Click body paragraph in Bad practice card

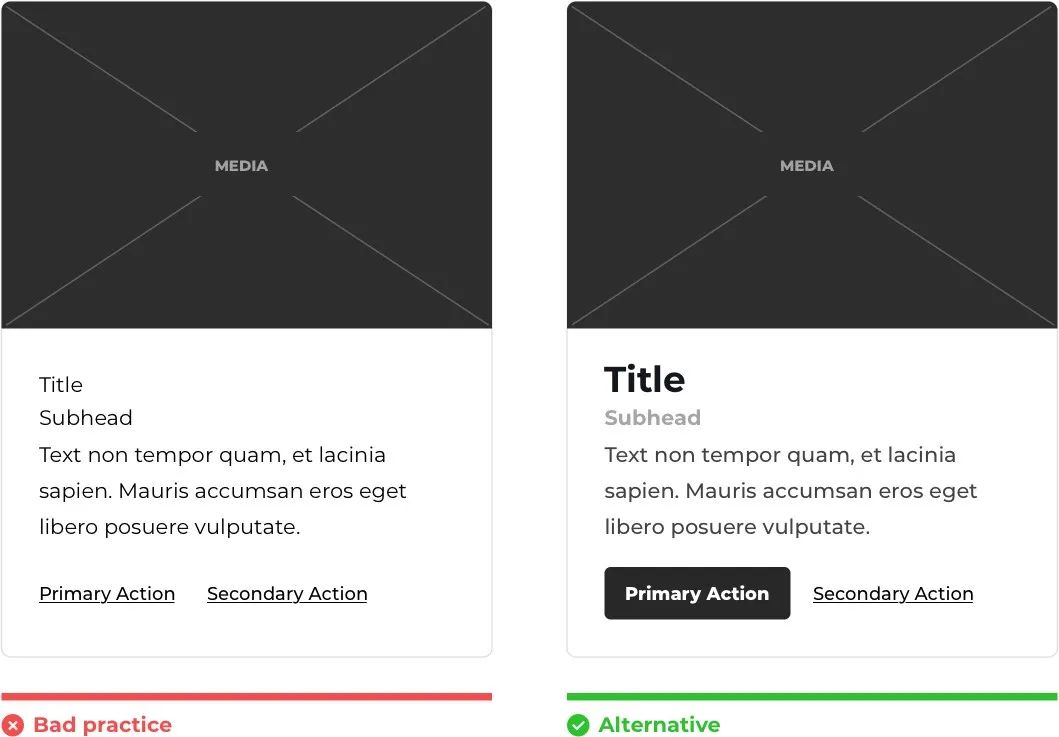tap(223, 491)
